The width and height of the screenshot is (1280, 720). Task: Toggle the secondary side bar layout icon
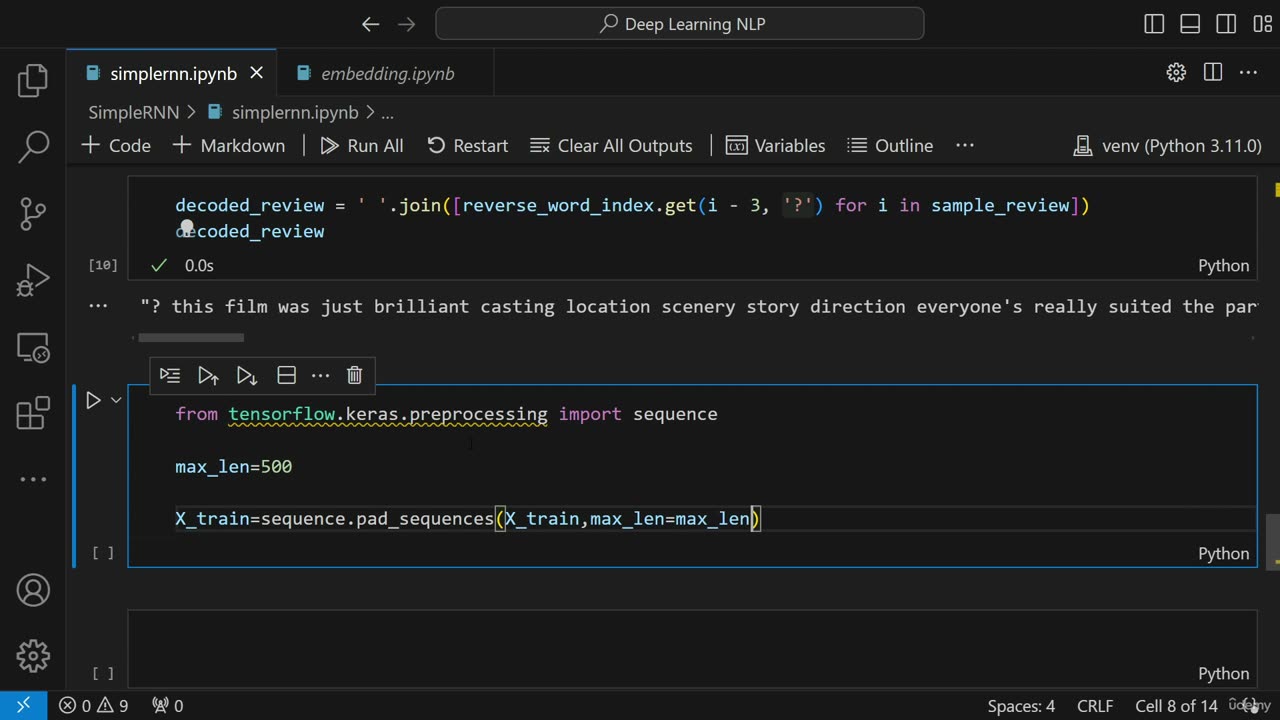click(1226, 24)
